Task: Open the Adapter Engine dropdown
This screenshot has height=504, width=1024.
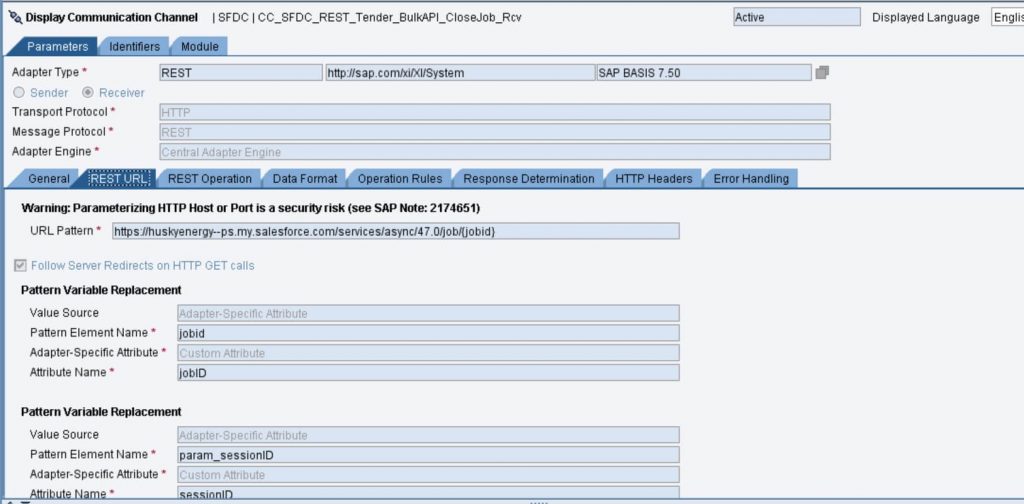Action: pyautogui.click(x=495, y=151)
